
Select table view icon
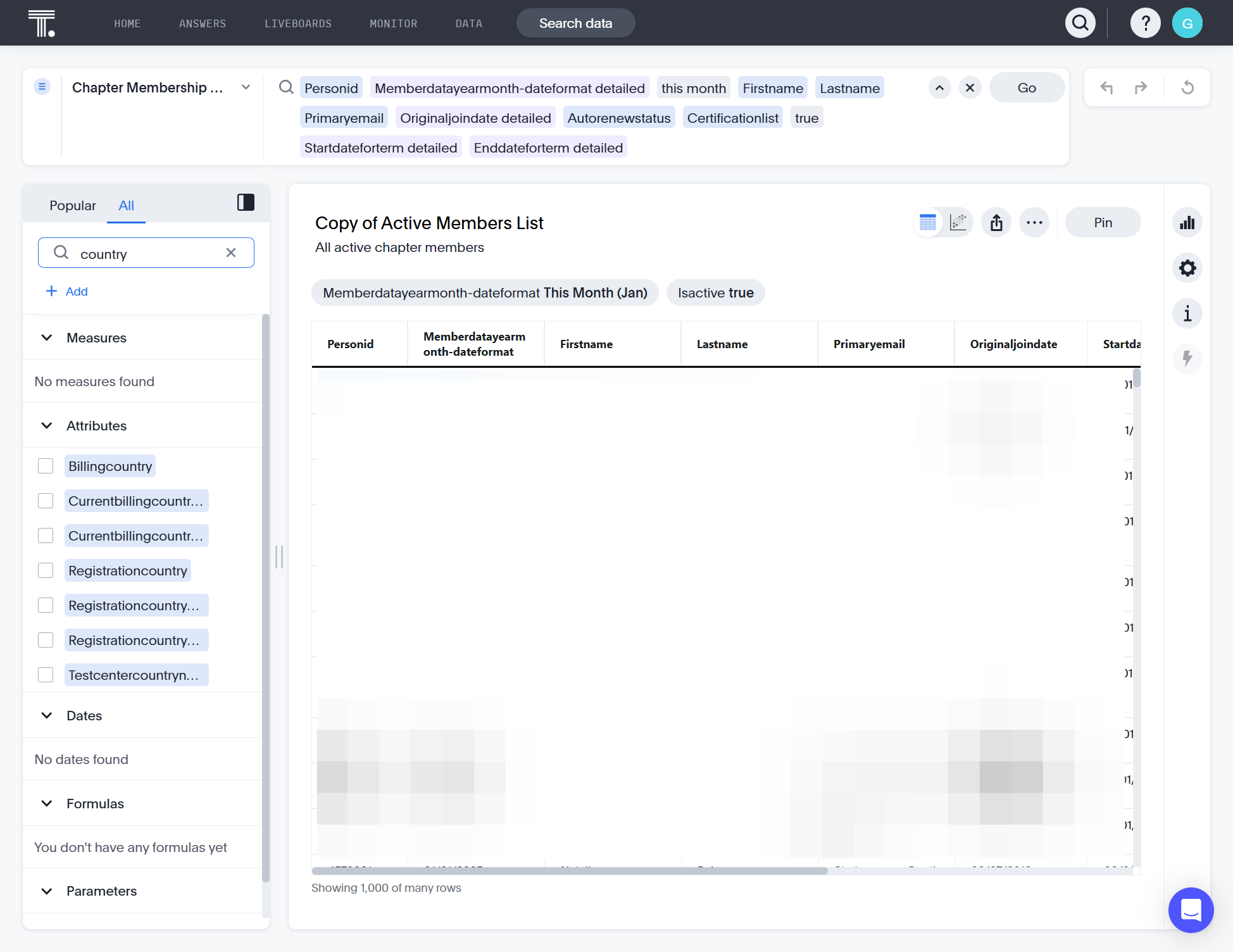[928, 222]
